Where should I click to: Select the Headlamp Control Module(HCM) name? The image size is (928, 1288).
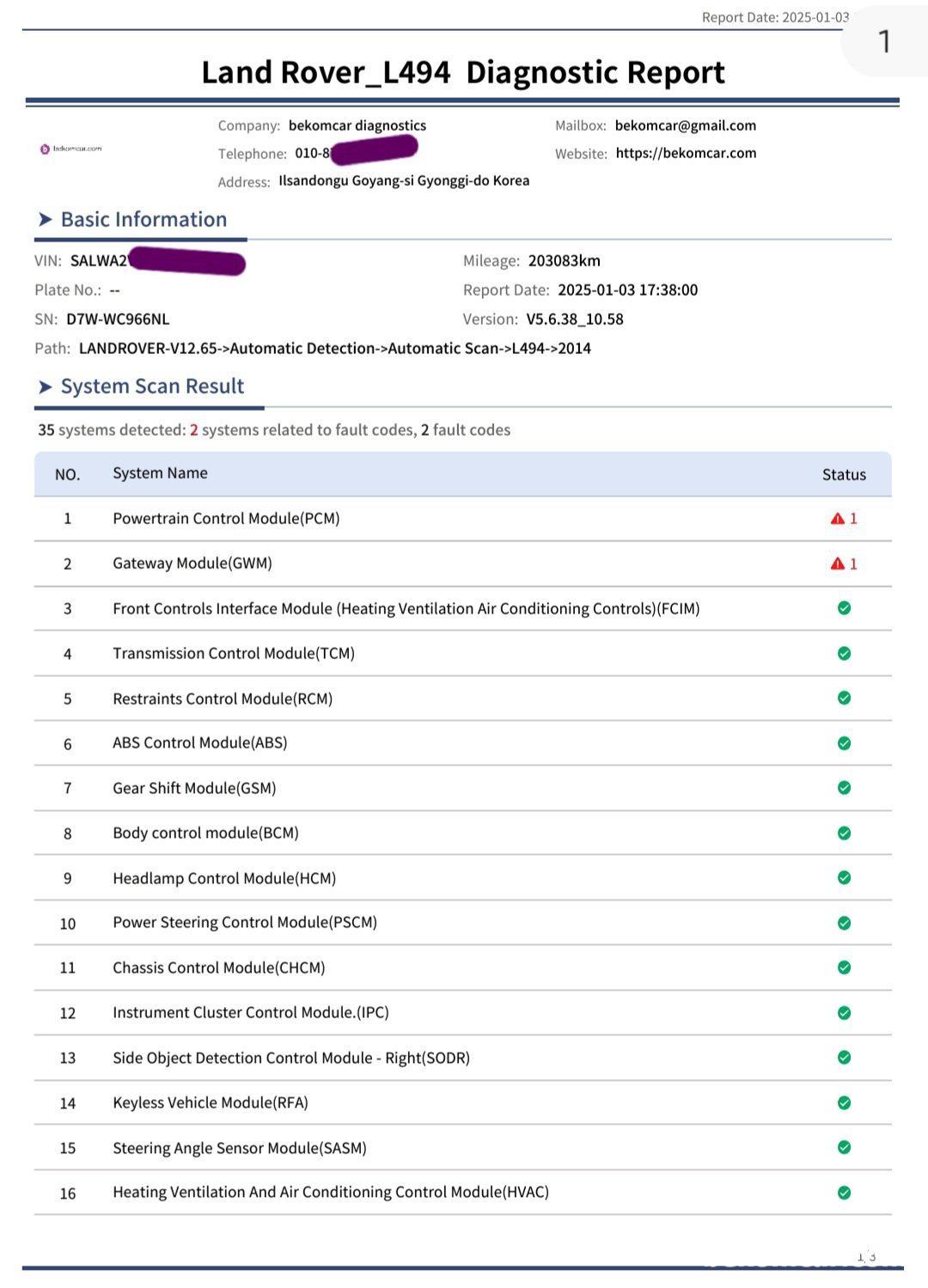(224, 878)
